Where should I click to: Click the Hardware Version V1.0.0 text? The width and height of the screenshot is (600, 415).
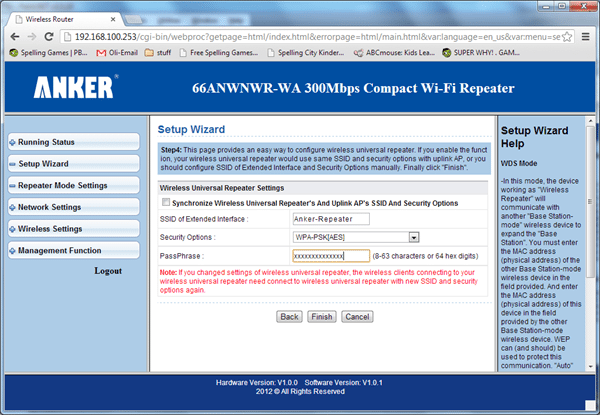(x=256, y=382)
